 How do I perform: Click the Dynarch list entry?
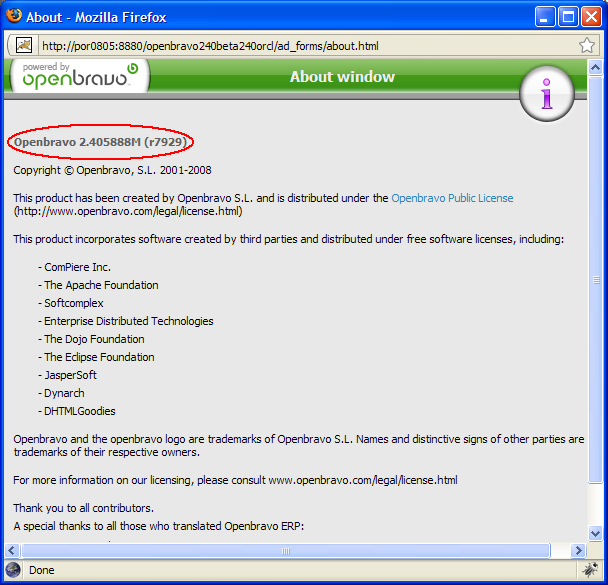(62, 393)
